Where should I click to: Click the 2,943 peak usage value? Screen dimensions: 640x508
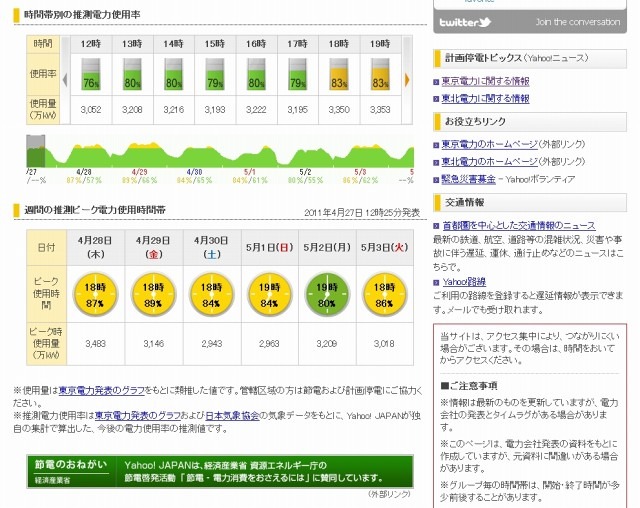click(211, 344)
